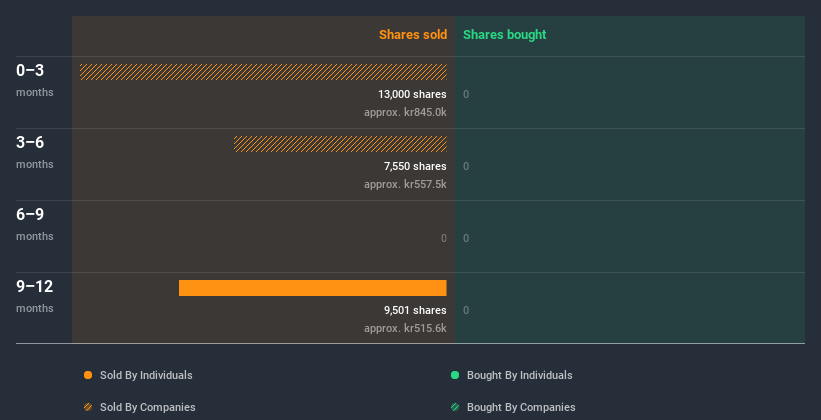Screen dimensions: 821x420
Task: Select the approx. kr515.6k amount
Action: point(405,329)
